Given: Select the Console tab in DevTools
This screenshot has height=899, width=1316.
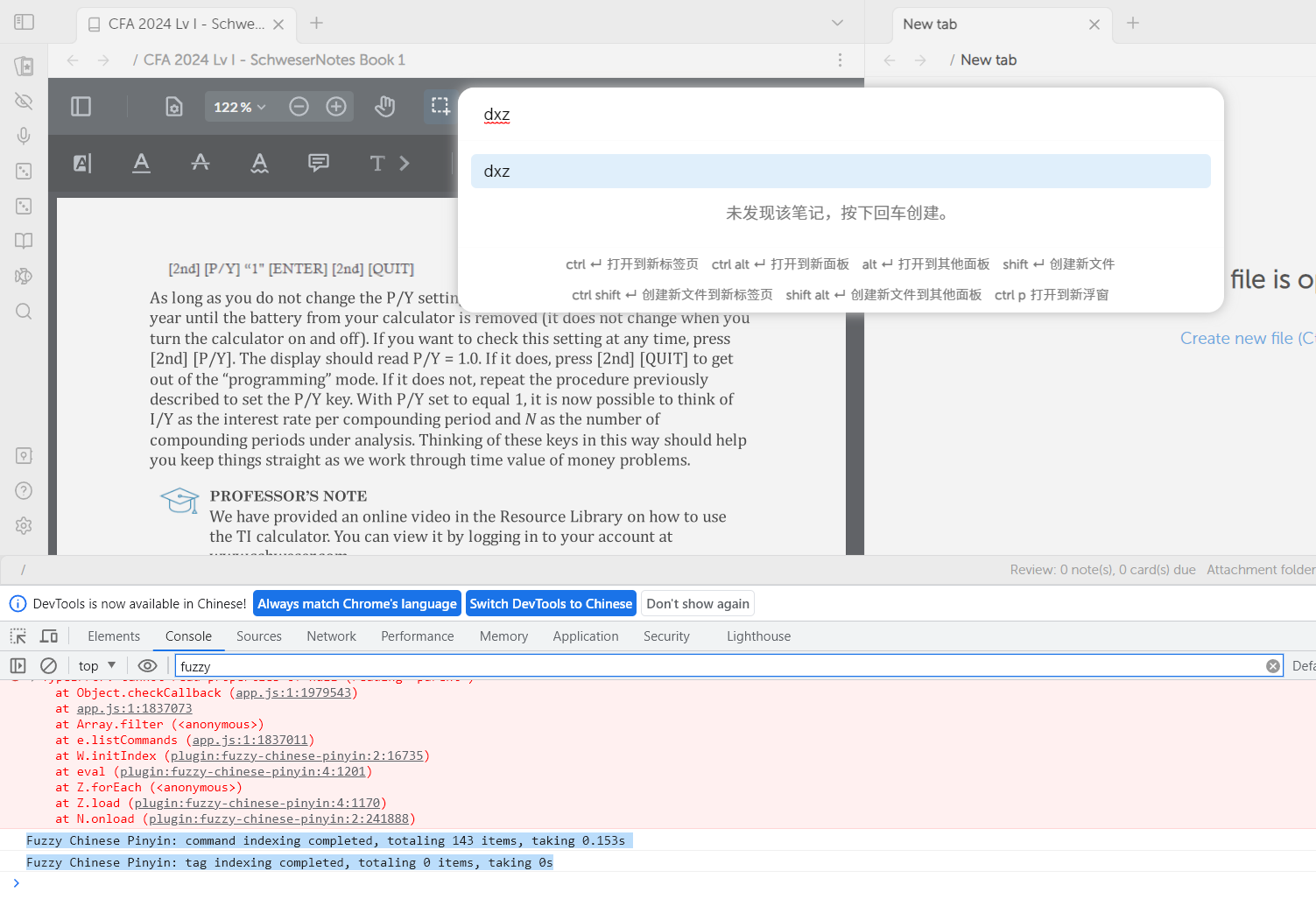Looking at the screenshot, I should [187, 636].
